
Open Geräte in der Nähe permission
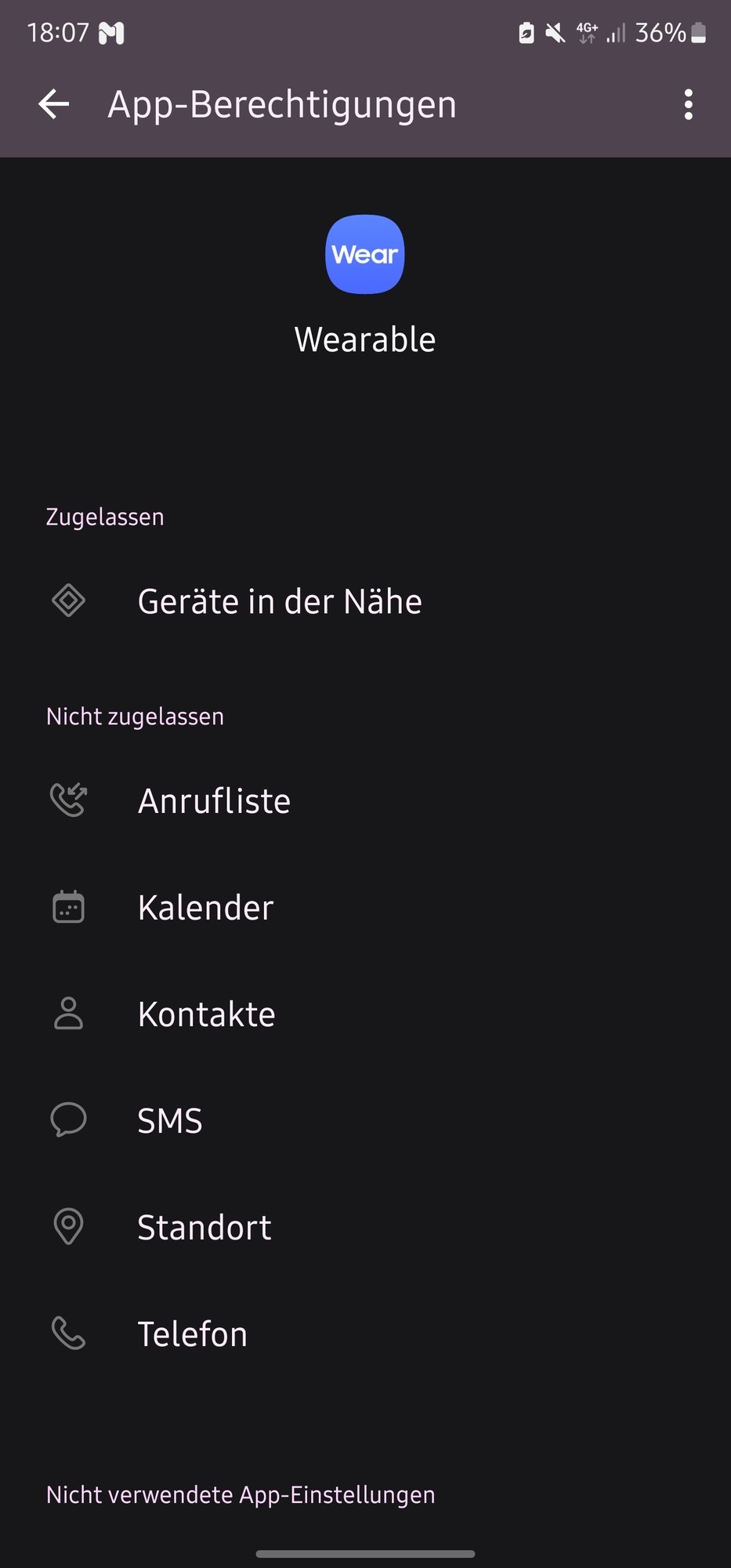click(365, 601)
